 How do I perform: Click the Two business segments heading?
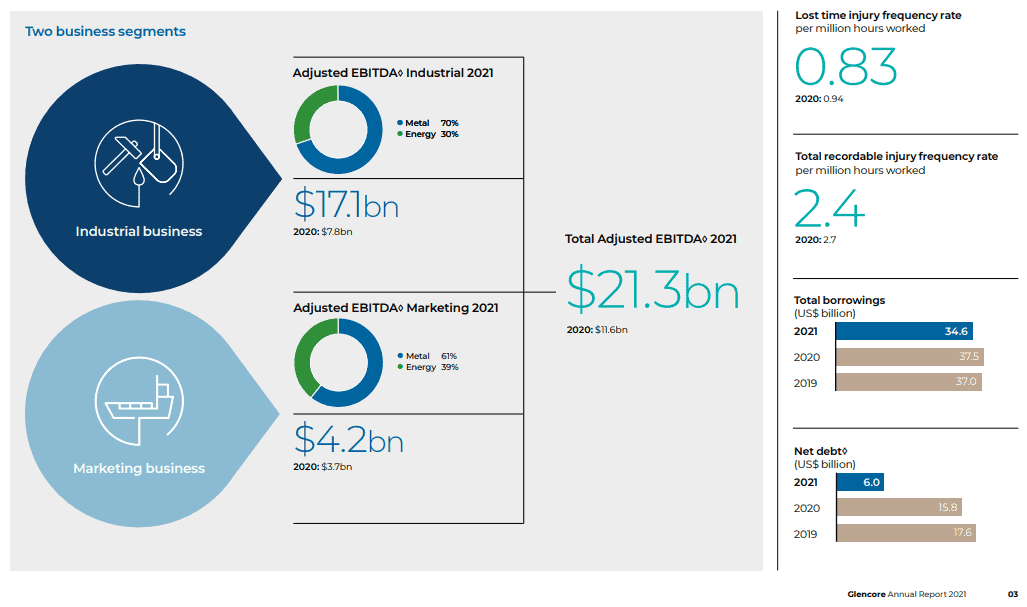pos(105,32)
